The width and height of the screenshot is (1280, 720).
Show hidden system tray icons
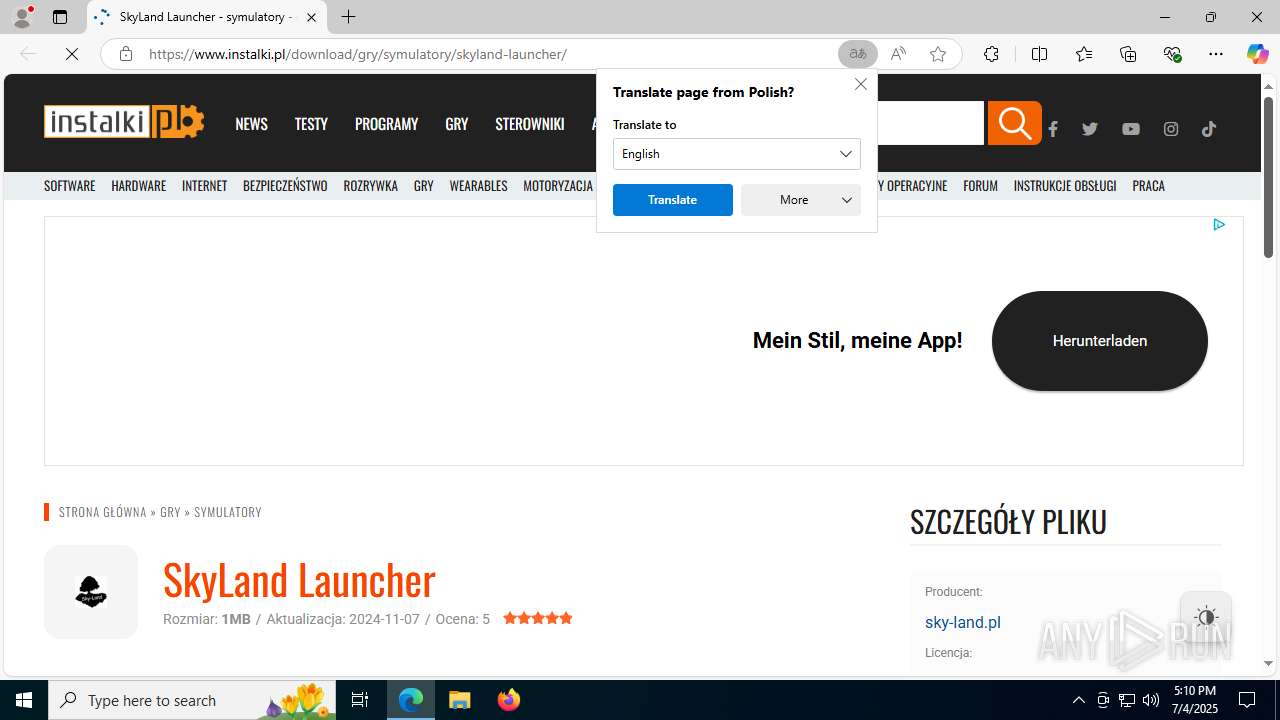tap(1078, 700)
